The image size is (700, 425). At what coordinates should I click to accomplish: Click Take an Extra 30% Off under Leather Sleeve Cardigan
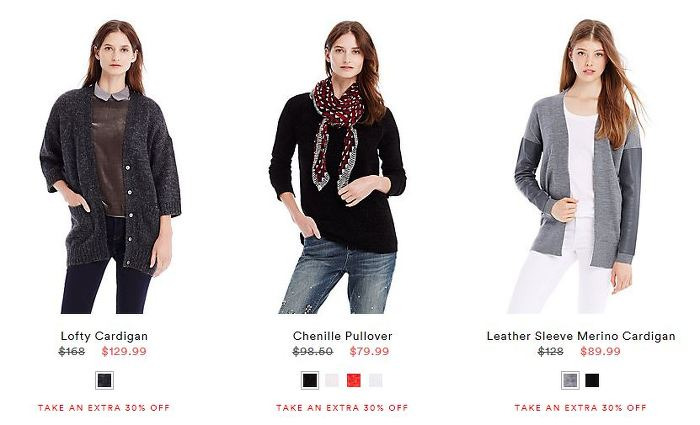click(x=580, y=408)
